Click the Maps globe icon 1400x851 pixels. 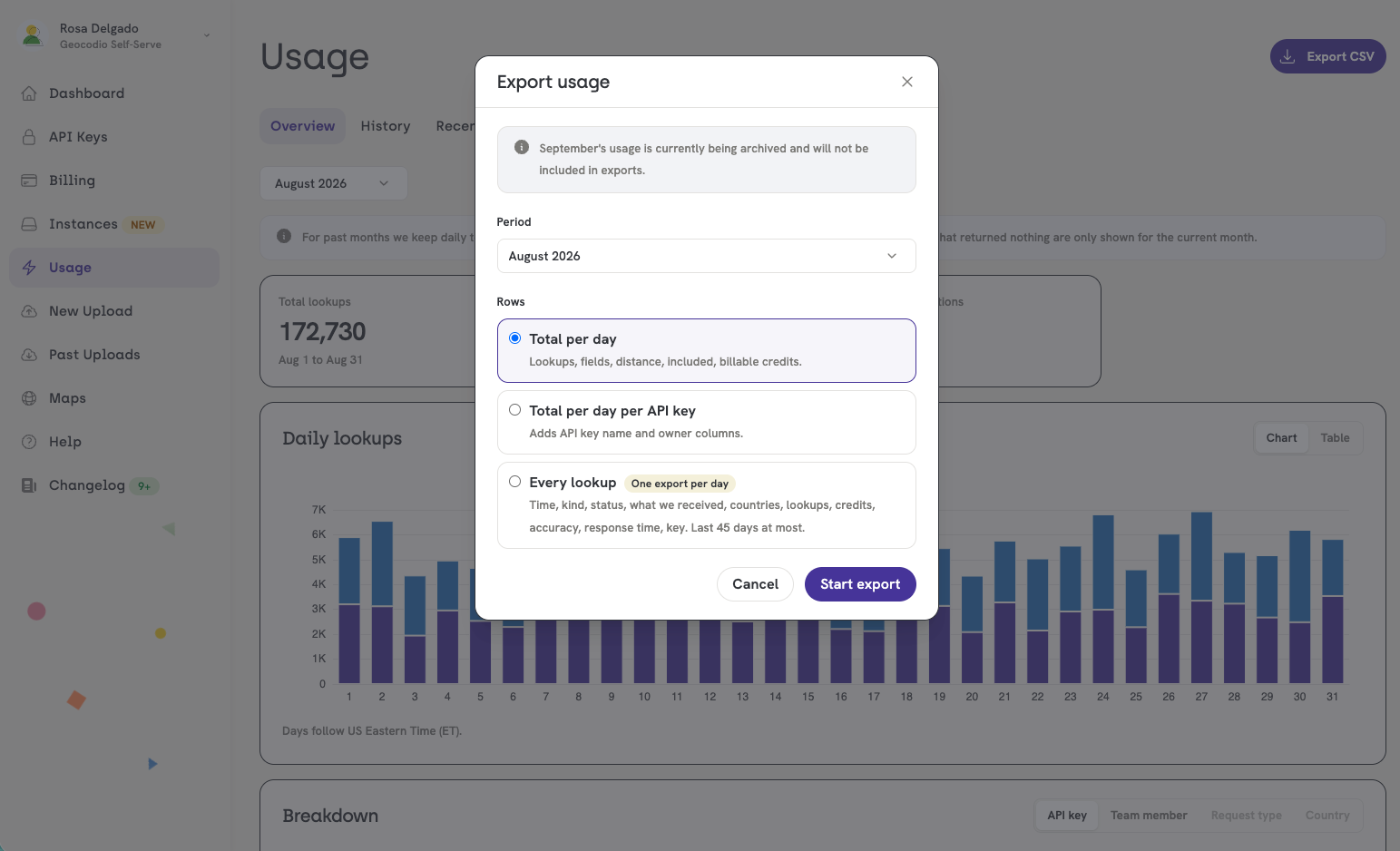click(29, 398)
